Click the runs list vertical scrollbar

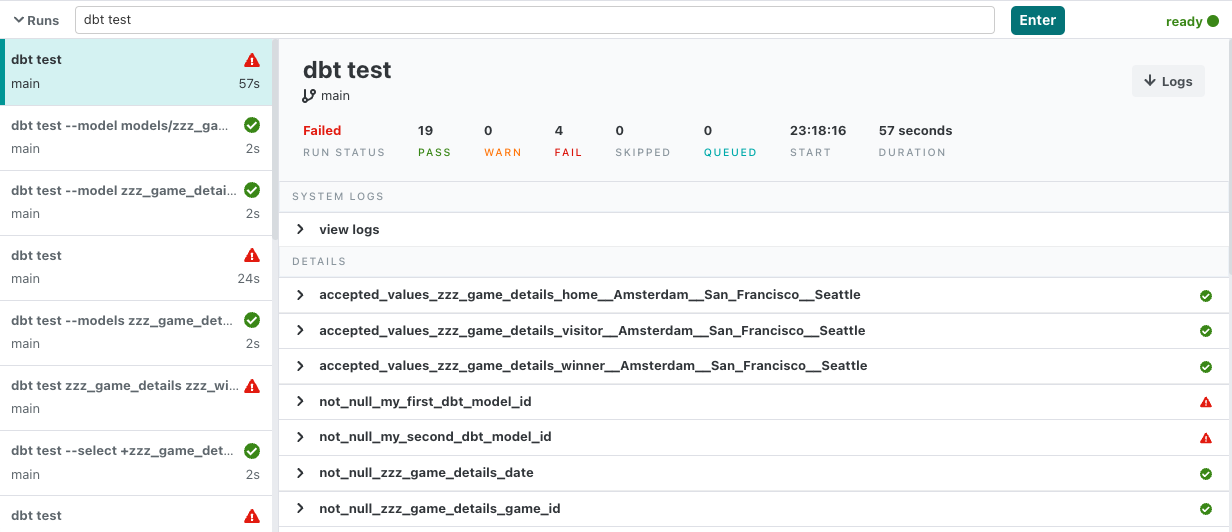coord(275,140)
